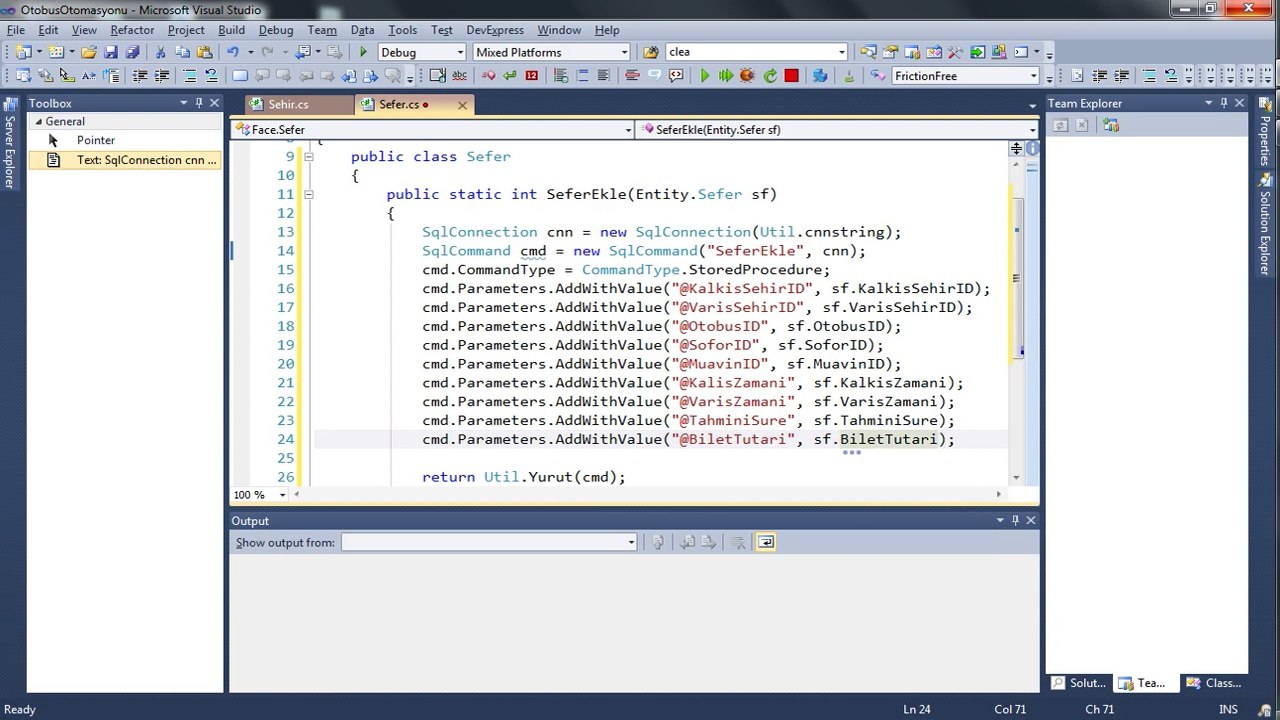The height and width of the screenshot is (720, 1280).
Task: Open the Refactor menu
Action: pyautogui.click(x=132, y=30)
